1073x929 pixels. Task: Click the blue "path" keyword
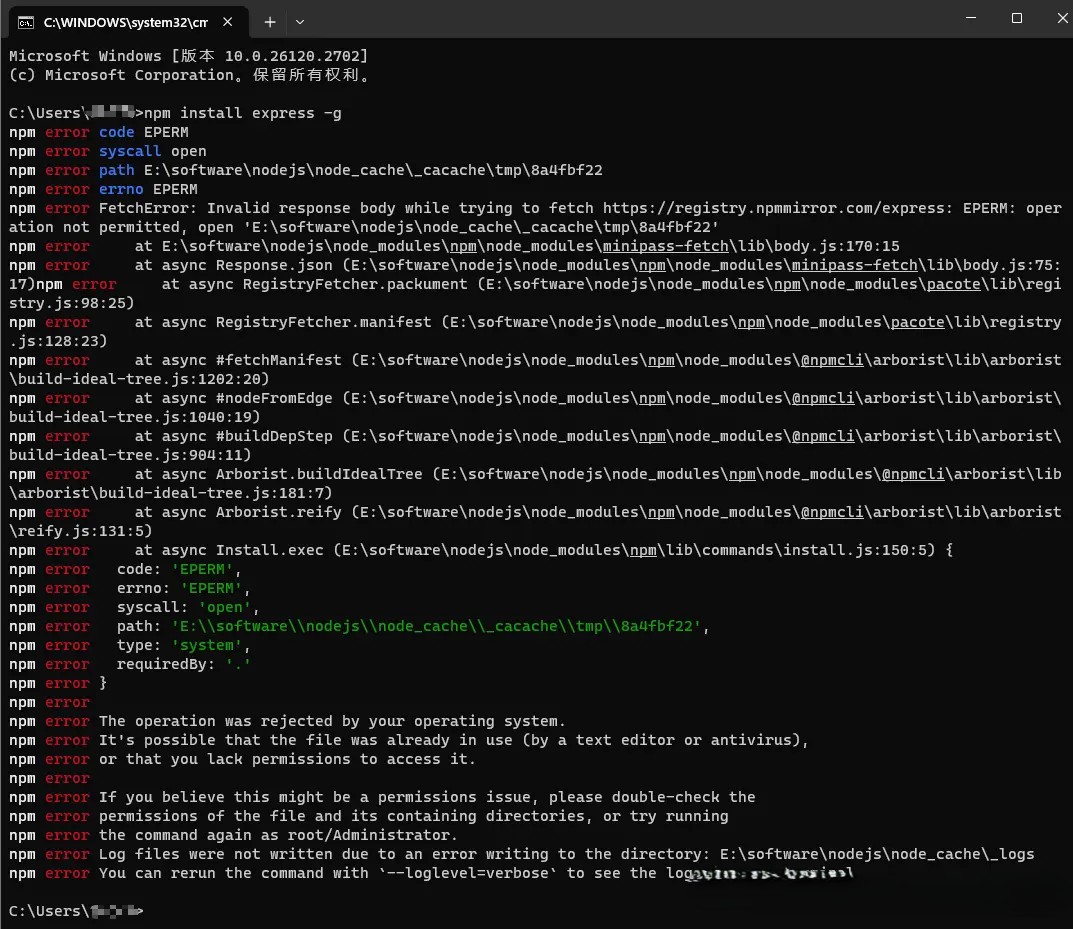pyautogui.click(x=116, y=170)
